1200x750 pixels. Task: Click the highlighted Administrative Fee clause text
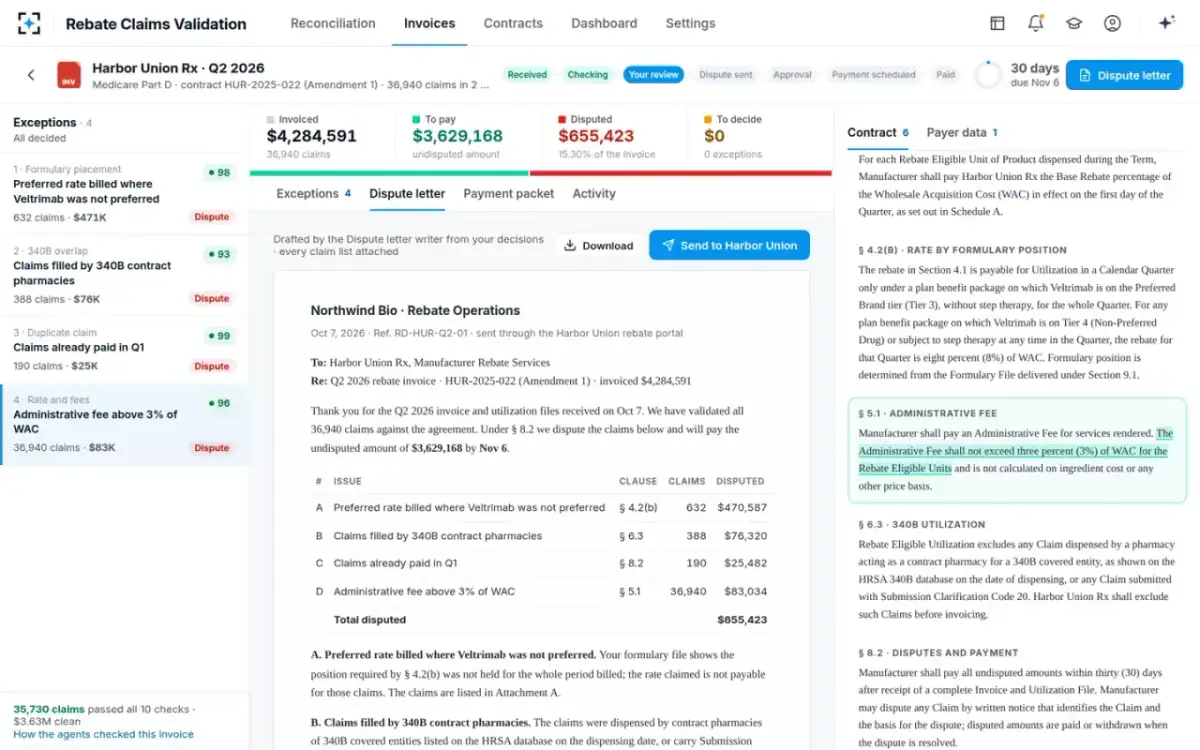[1016, 450]
